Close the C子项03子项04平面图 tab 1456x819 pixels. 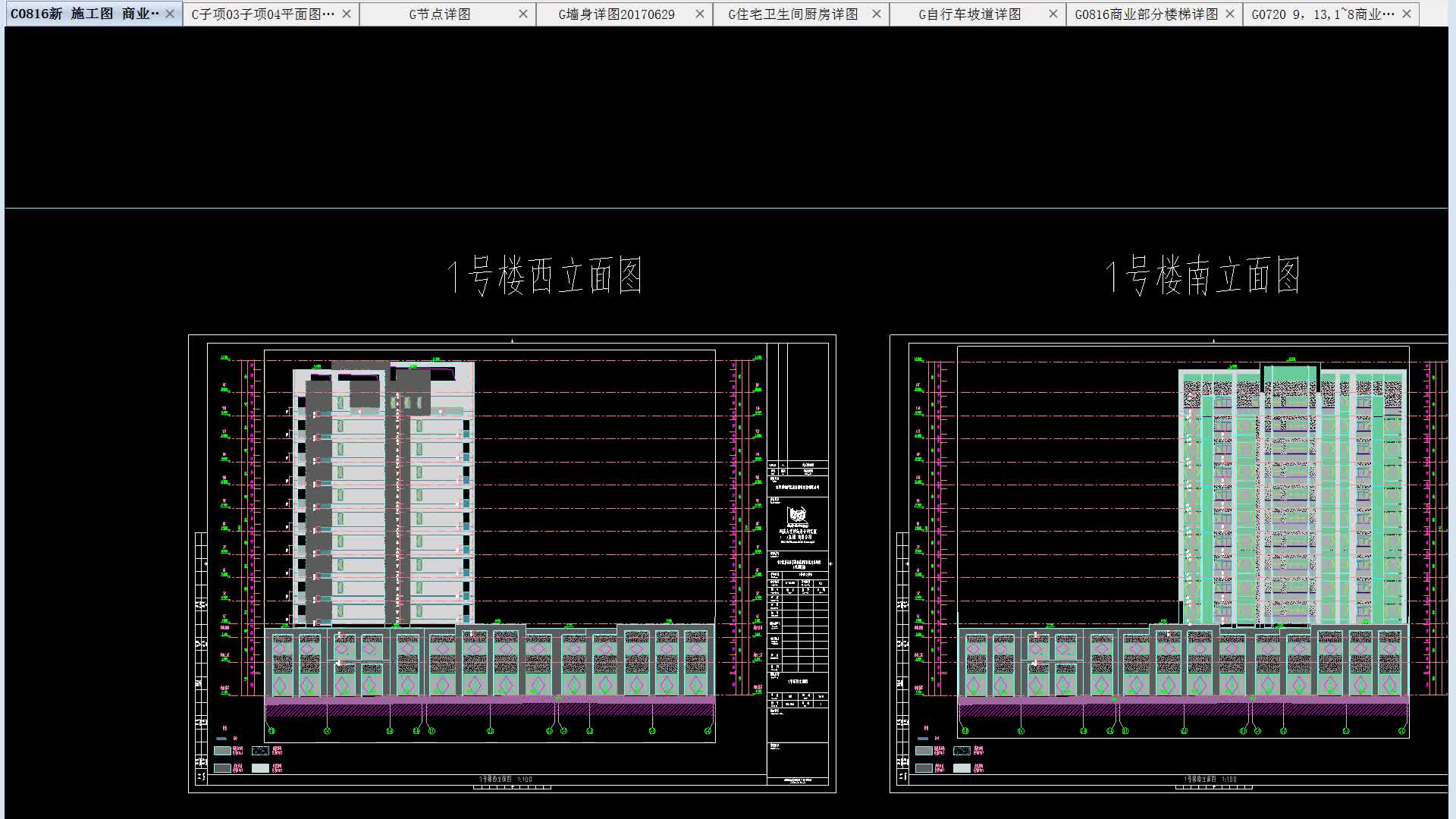tap(347, 14)
